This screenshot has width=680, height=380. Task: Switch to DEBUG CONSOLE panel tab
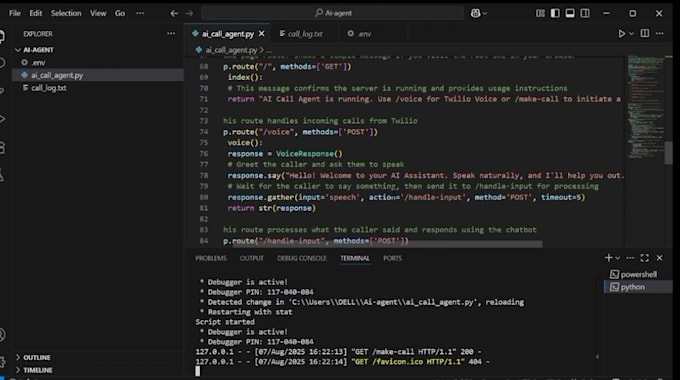(x=302, y=258)
